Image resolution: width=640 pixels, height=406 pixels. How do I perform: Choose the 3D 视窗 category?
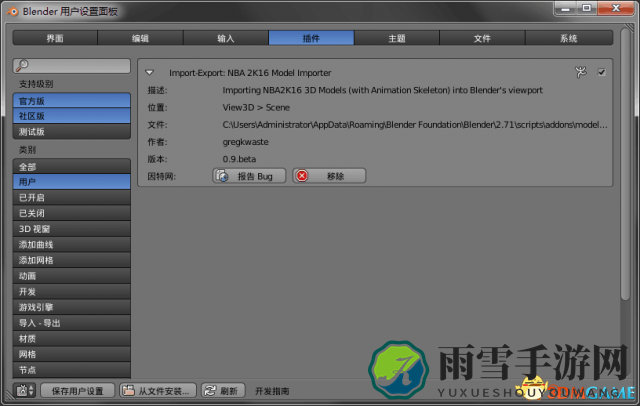(72, 229)
